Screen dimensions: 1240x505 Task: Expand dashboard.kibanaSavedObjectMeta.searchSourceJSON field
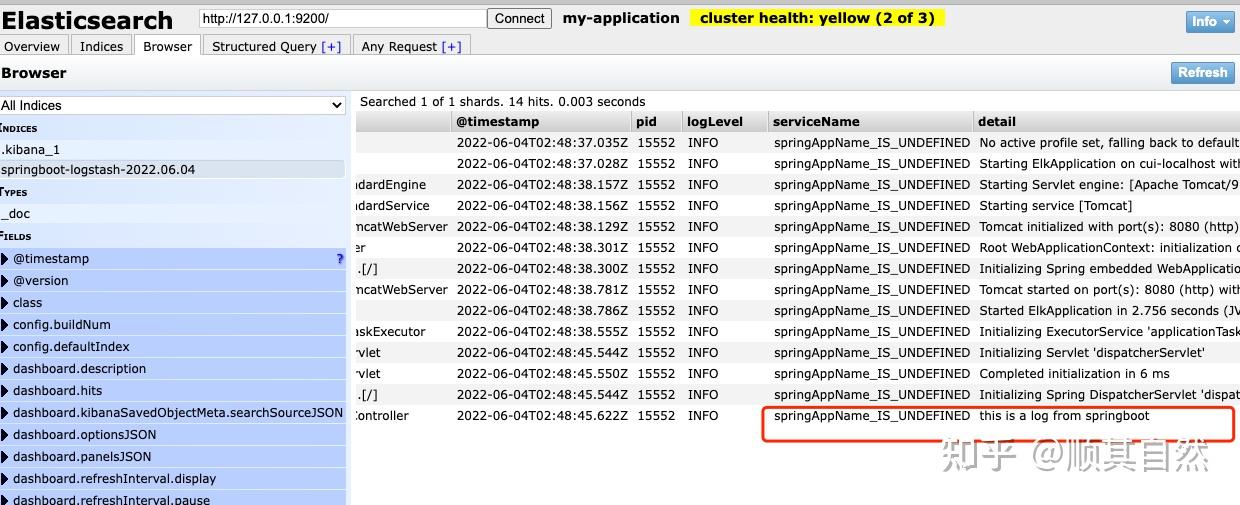[173, 412]
